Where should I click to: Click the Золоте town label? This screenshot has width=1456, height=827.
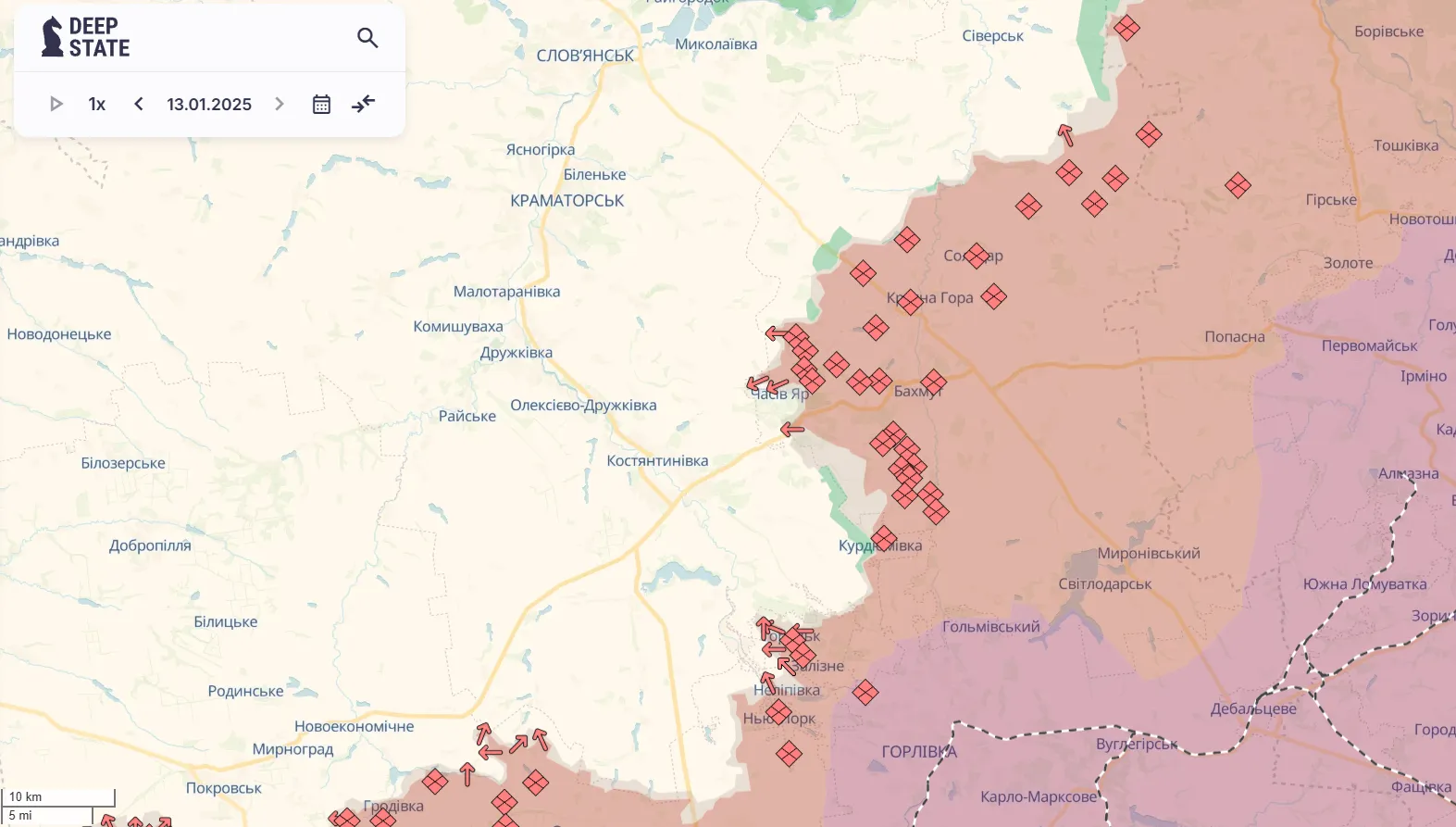1349,263
